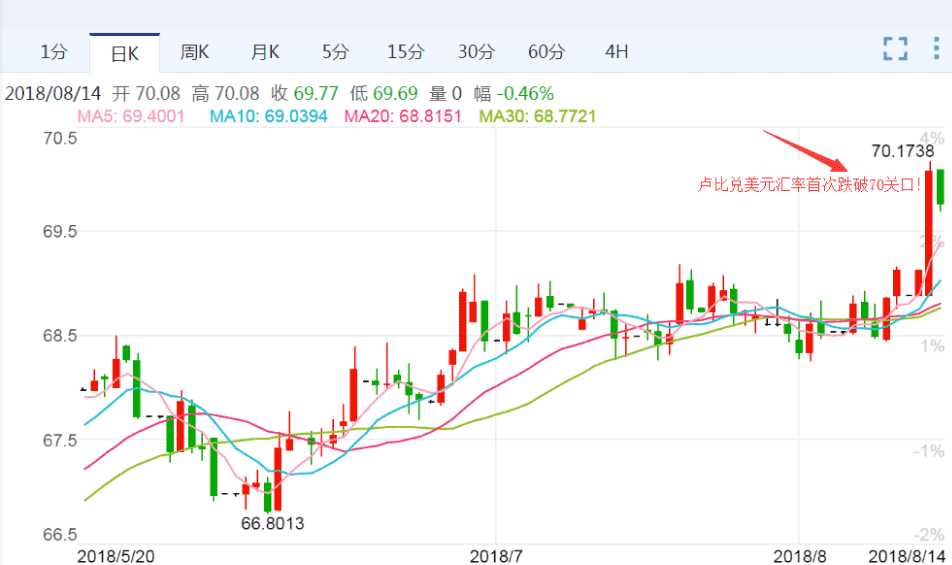
Task: Switch to the 60分 tab
Action: click(546, 51)
